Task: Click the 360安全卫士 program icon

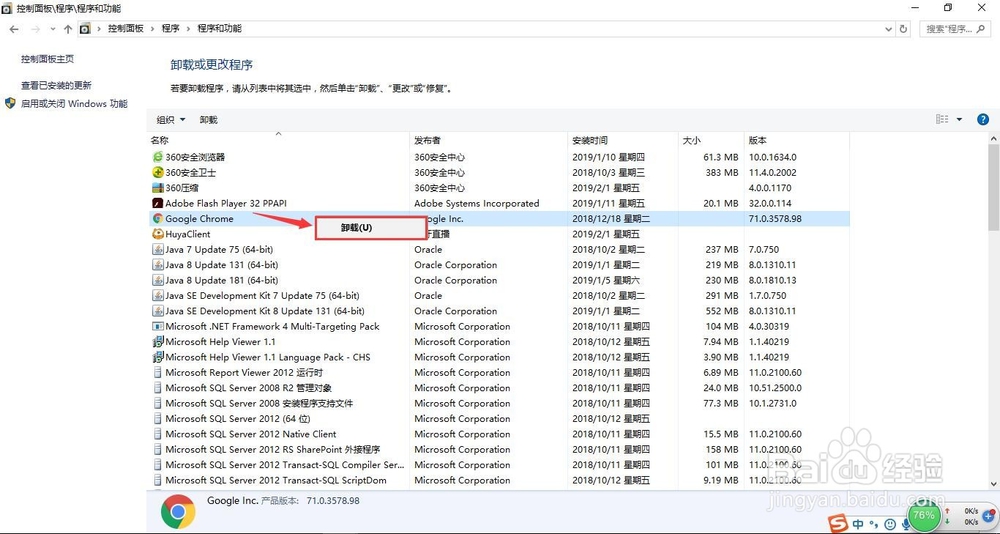Action: point(158,172)
